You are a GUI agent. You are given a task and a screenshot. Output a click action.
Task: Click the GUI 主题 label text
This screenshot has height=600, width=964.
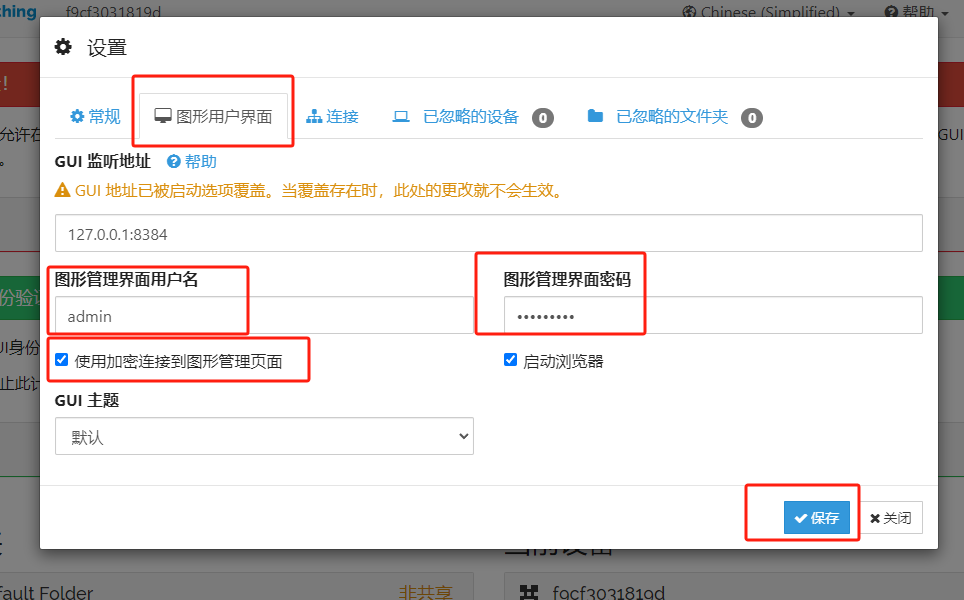tap(87, 400)
